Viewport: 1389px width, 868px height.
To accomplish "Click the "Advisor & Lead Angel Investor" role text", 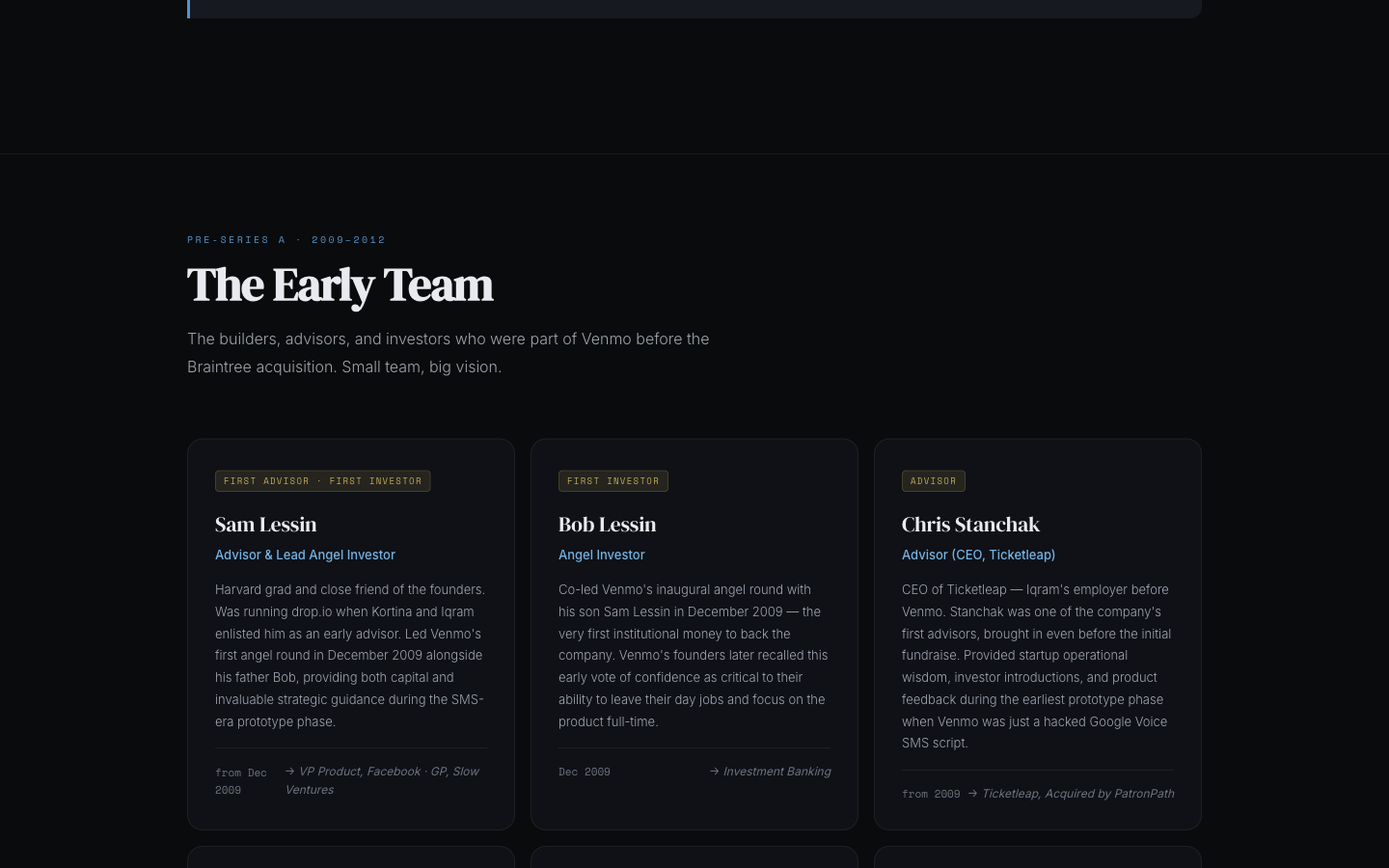I will (x=305, y=555).
